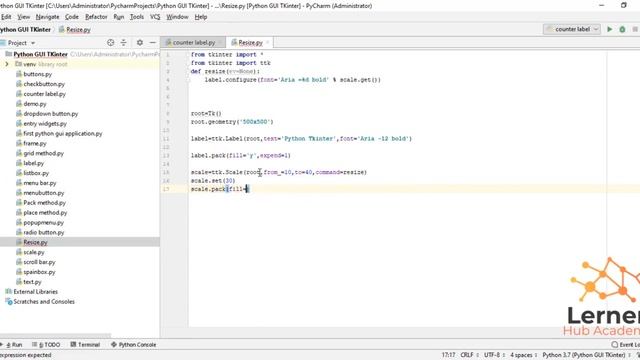Select first python gui application.py file
Image resolution: width=640 pixels, height=360 pixels.
pos(62,133)
